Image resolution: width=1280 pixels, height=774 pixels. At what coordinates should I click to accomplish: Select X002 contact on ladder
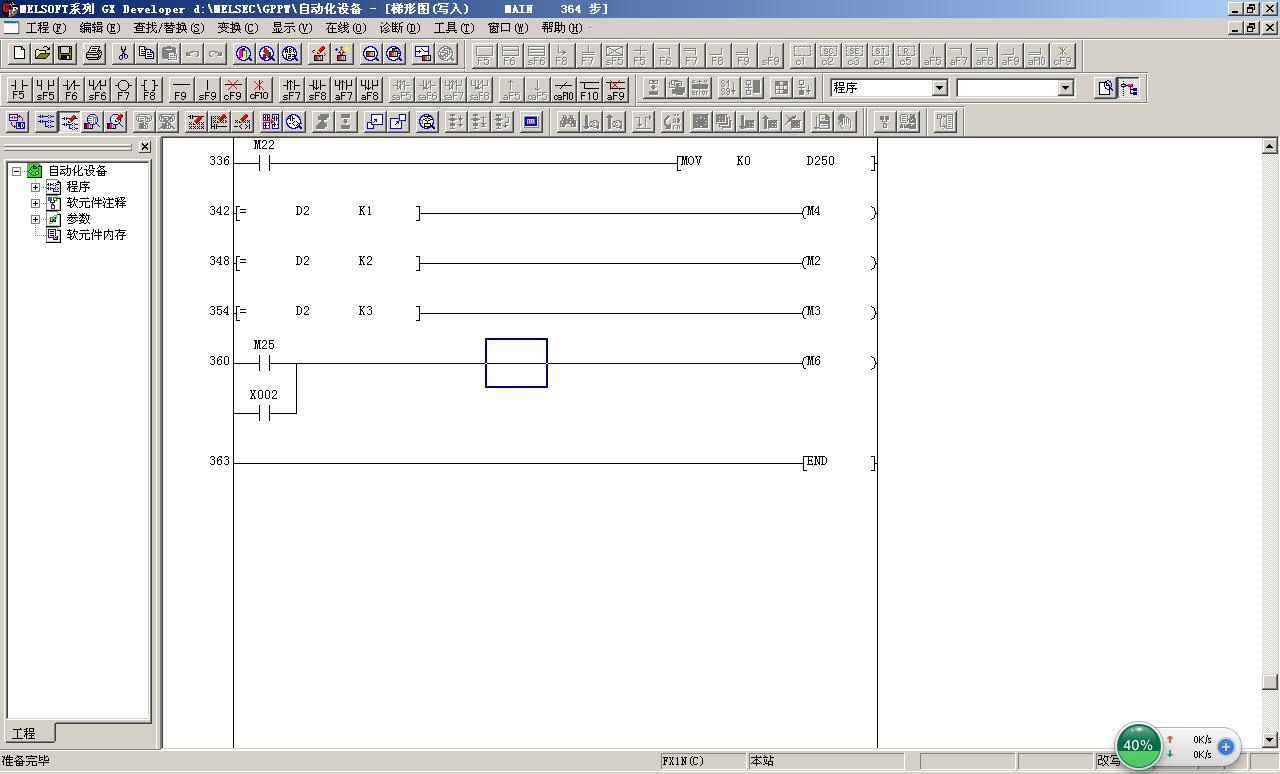click(264, 405)
